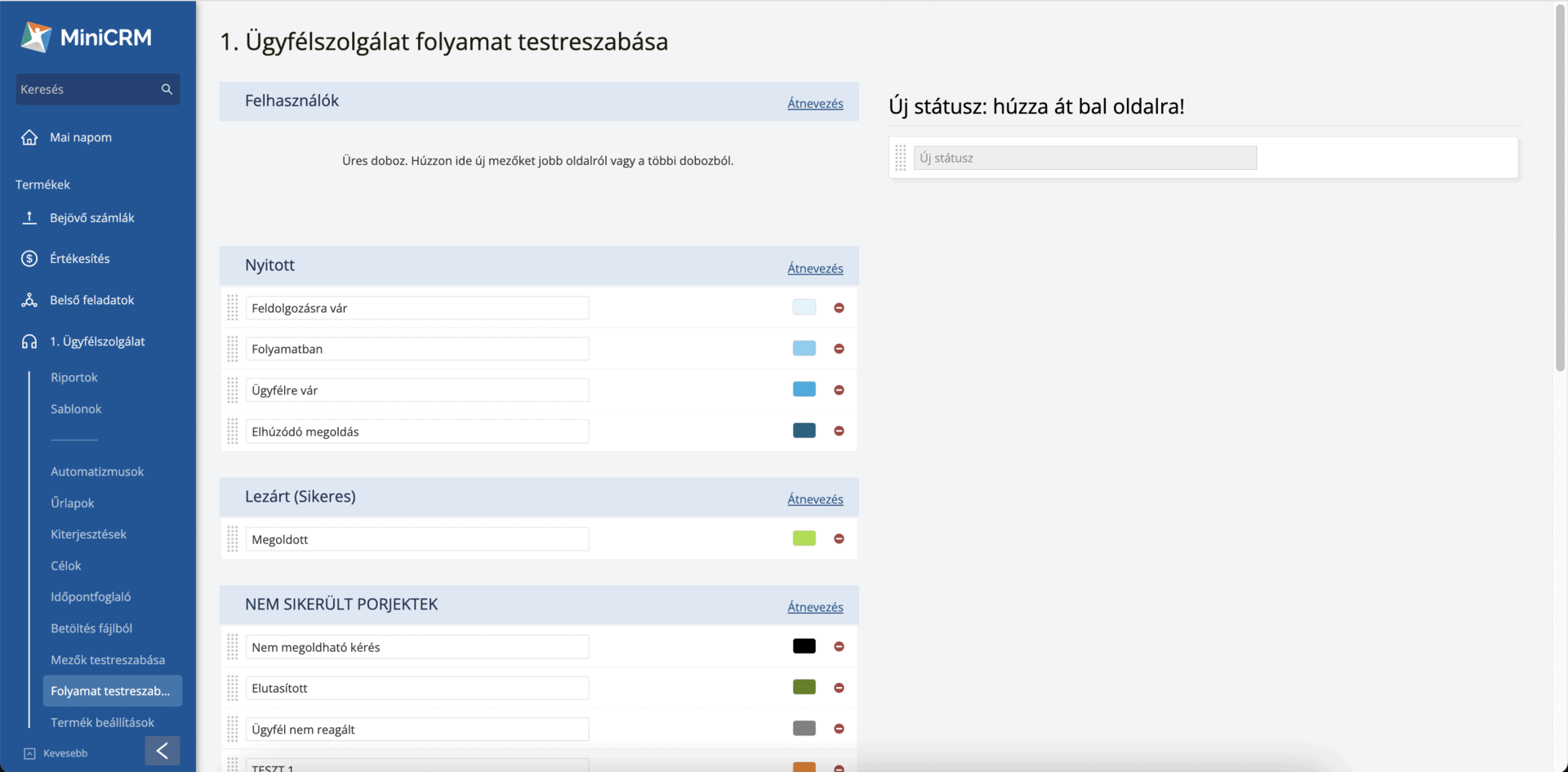Open Időpontfoglaló submenu item
Image resolution: width=1568 pixels, height=772 pixels.
[x=91, y=597]
